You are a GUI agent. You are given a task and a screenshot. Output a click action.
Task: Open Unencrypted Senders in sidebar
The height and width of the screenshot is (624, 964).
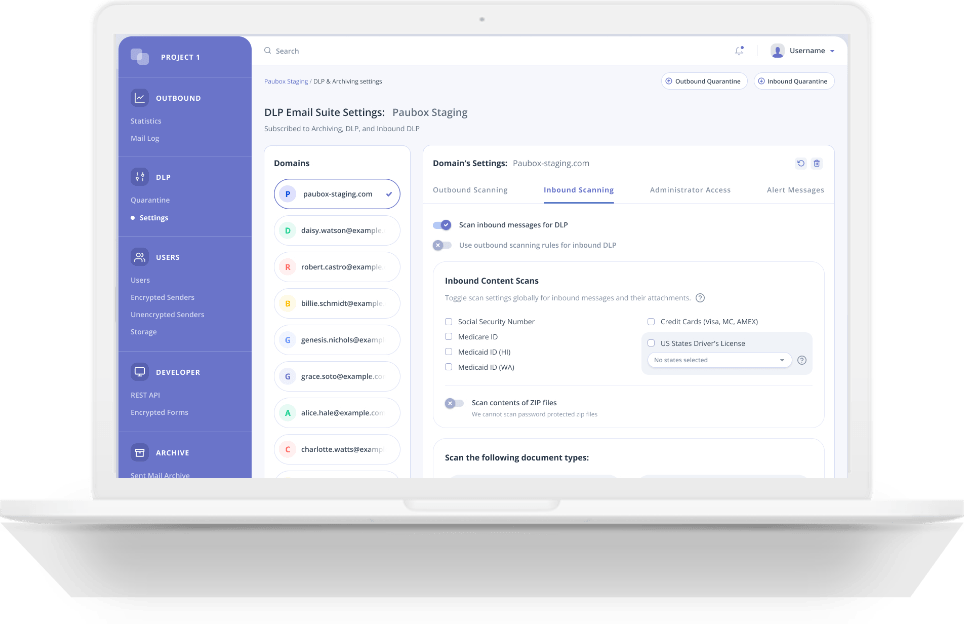point(167,315)
